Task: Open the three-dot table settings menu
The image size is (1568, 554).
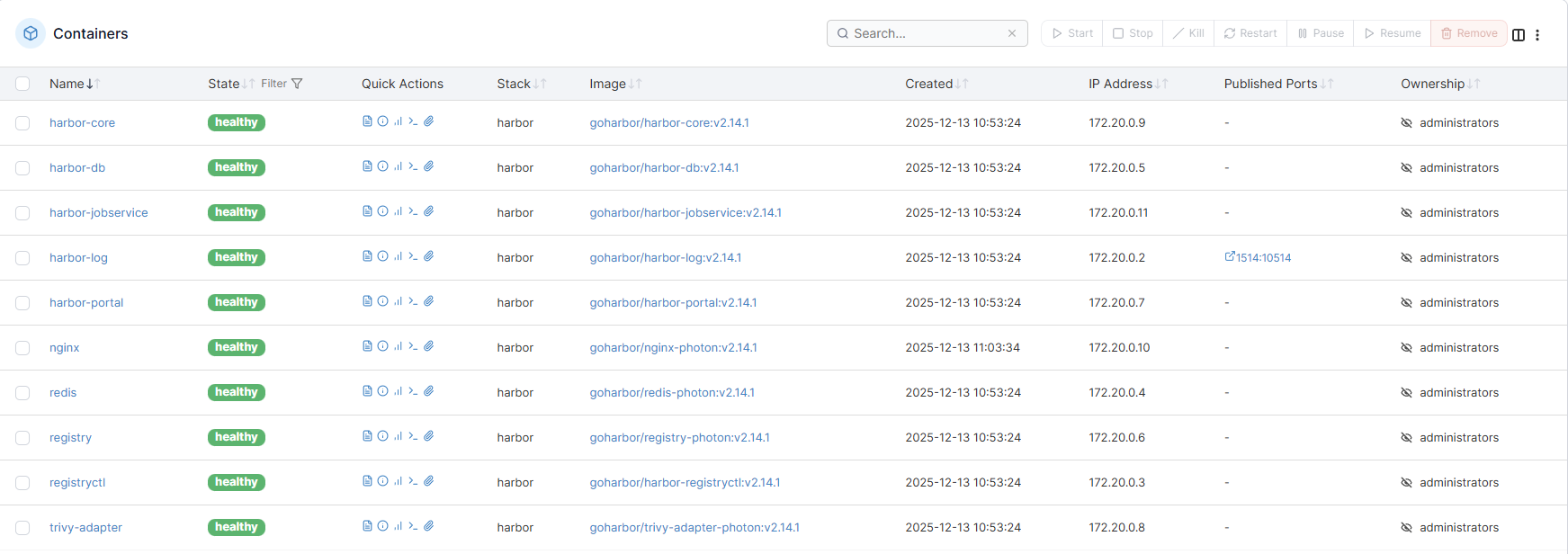Action: 1537,34
